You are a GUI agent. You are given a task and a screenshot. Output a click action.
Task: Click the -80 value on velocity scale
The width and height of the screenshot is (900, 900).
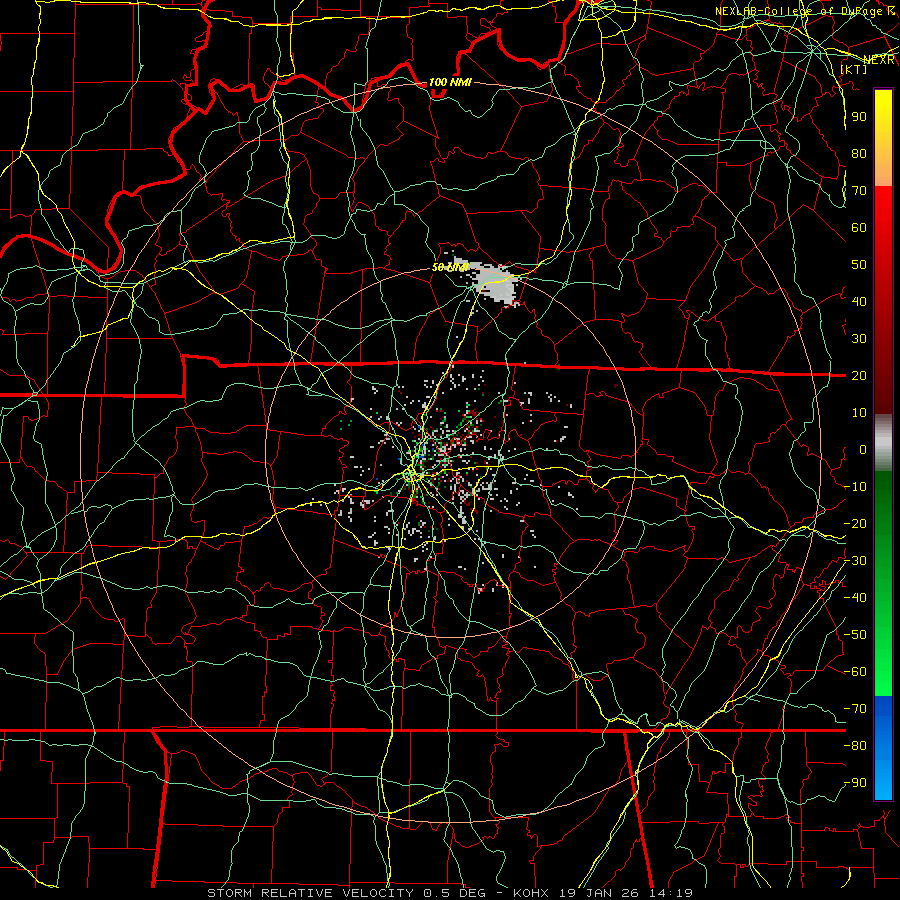click(856, 746)
